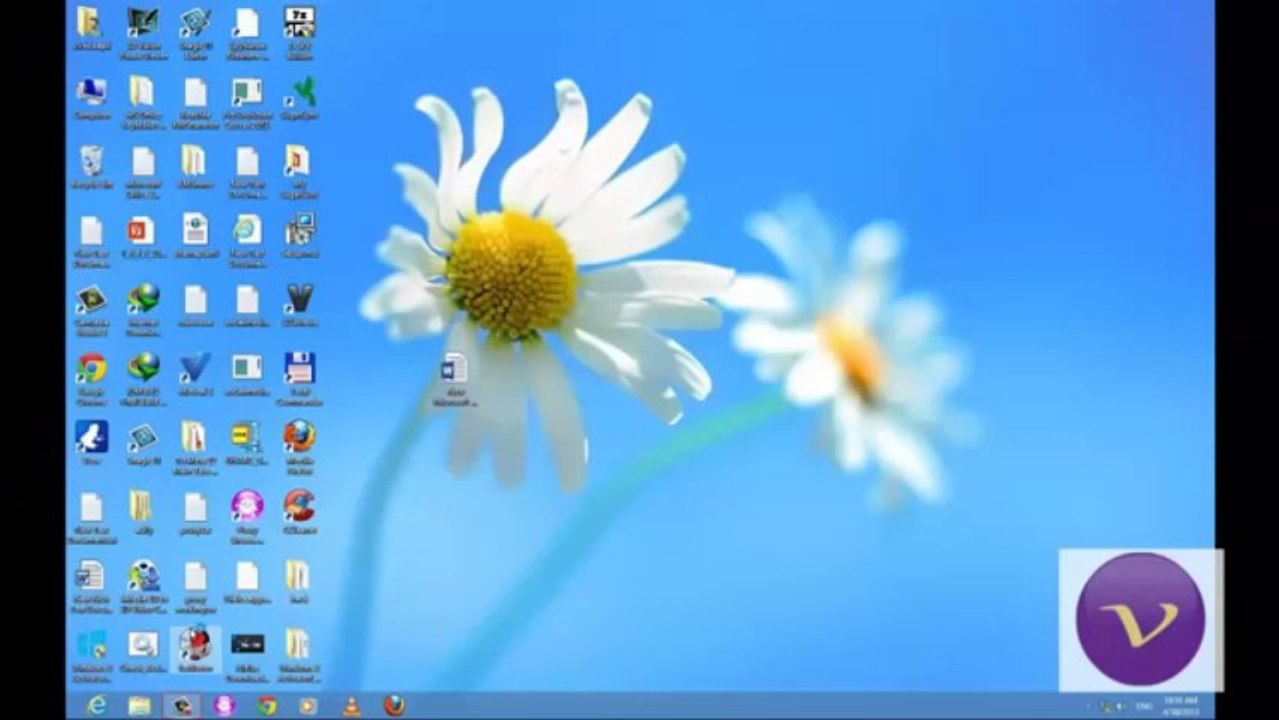1279x720 pixels.
Task: Open the clock and date in the tray
Action: coord(1181,706)
